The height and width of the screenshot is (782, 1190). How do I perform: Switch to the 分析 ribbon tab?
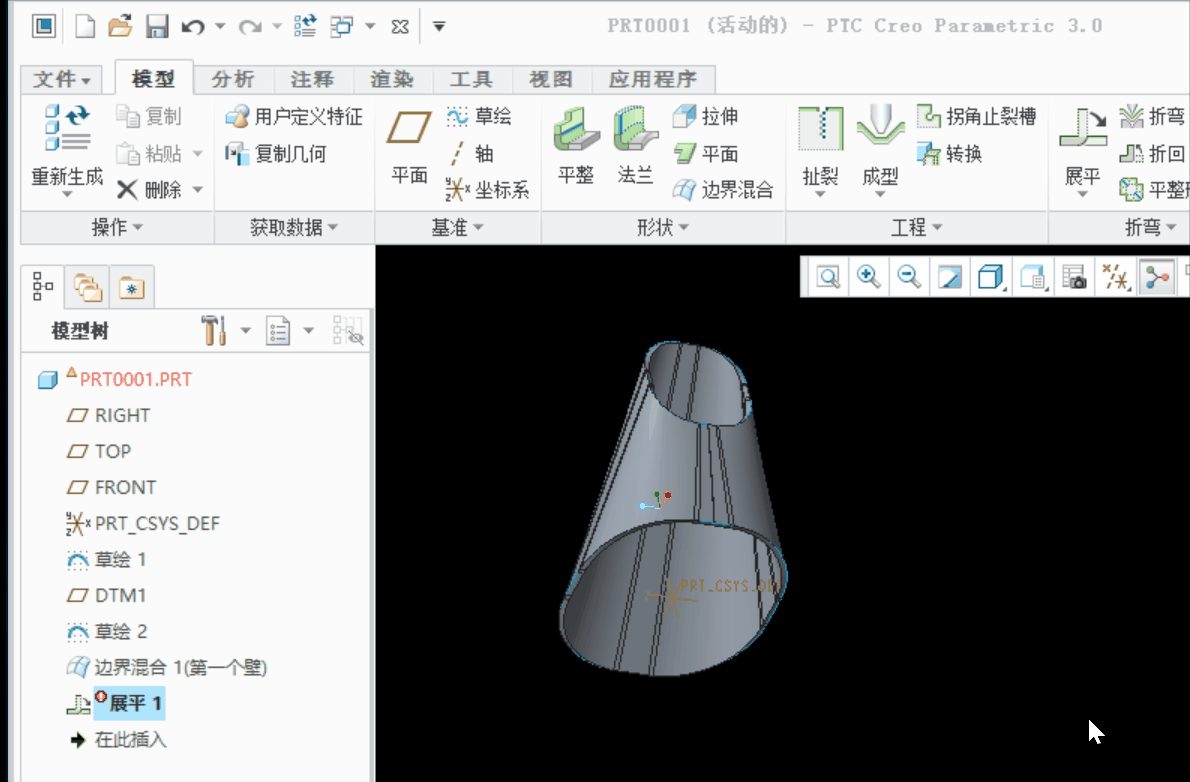(x=232, y=79)
